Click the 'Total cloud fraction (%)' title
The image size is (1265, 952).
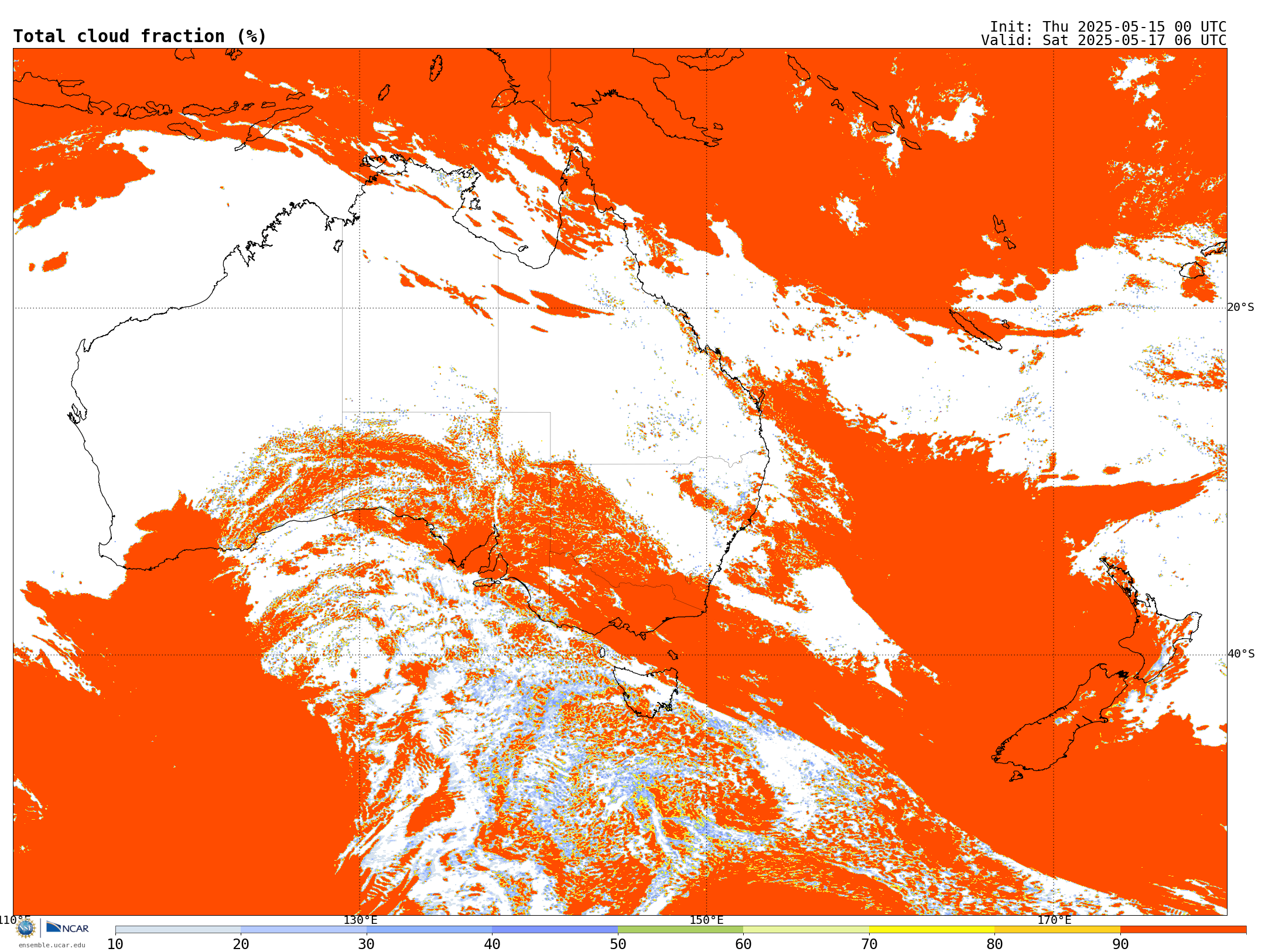point(140,36)
